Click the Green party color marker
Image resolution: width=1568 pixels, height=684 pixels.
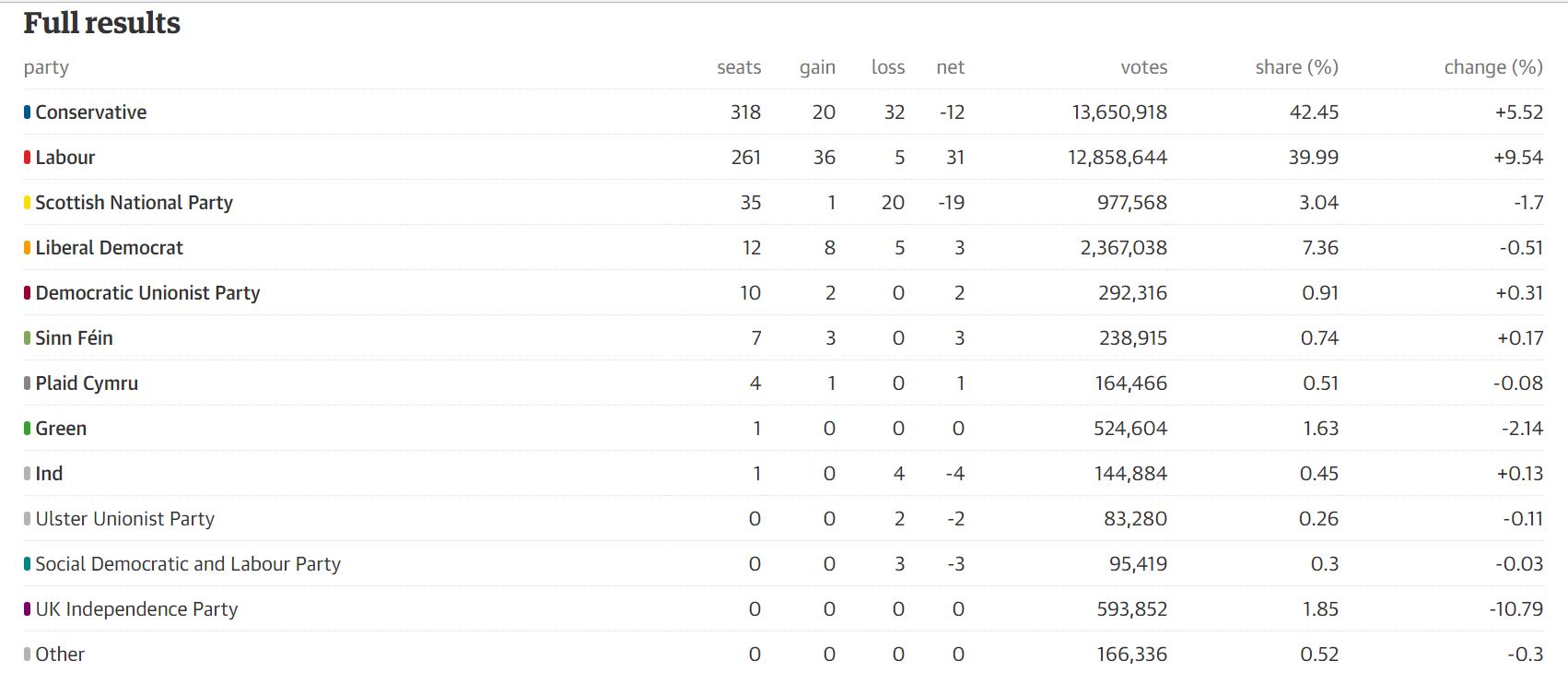[27, 429]
